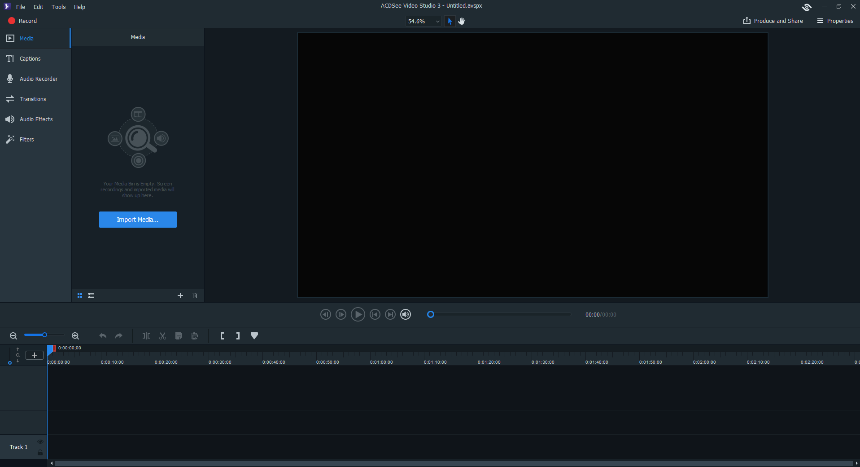Open the Audio Effects section
The height and width of the screenshot is (467, 860).
click(35, 119)
